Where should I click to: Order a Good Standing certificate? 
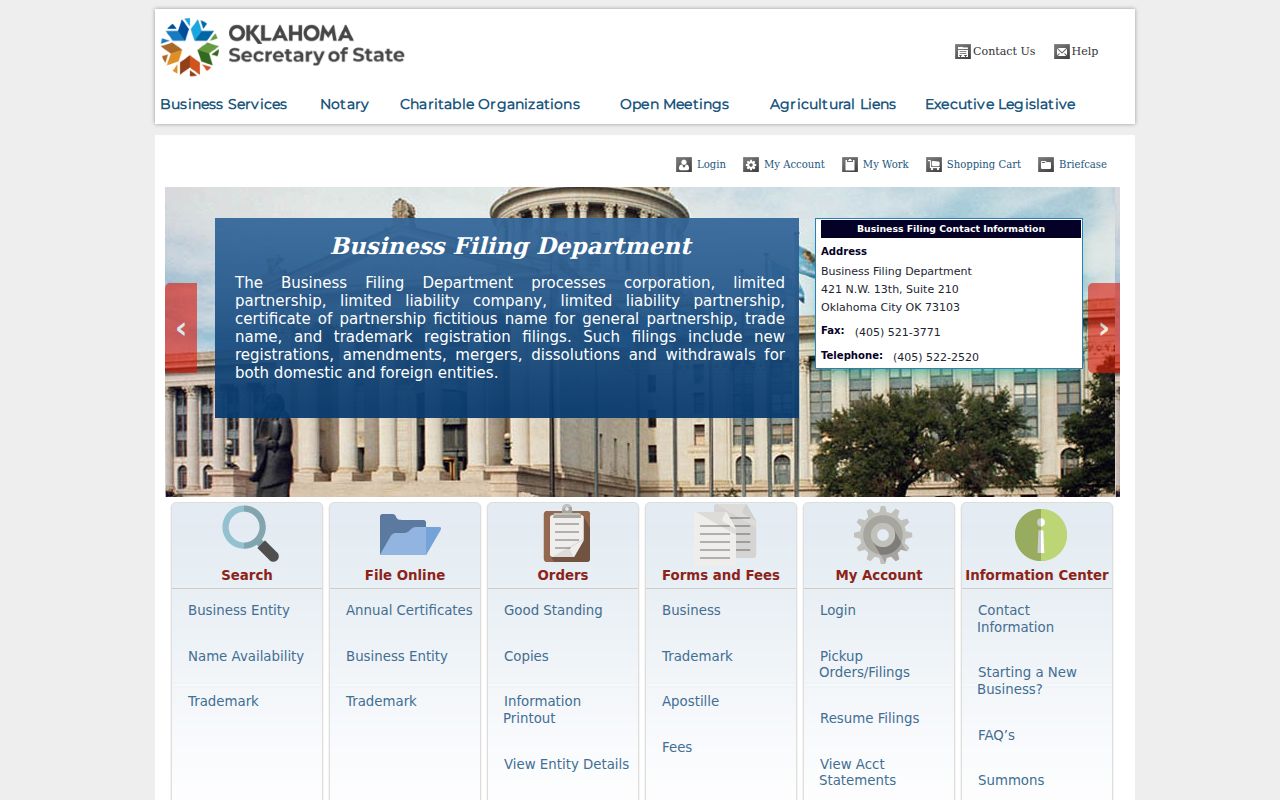[x=553, y=610]
